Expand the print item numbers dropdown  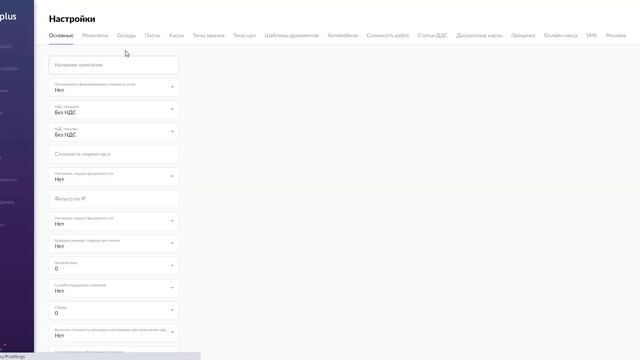114,244
